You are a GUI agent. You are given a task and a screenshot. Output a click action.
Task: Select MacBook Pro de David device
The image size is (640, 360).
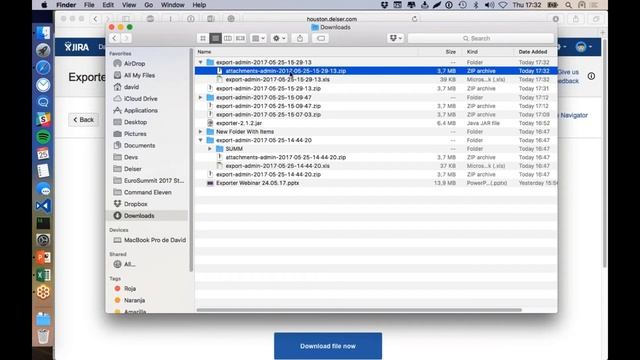pos(154,240)
